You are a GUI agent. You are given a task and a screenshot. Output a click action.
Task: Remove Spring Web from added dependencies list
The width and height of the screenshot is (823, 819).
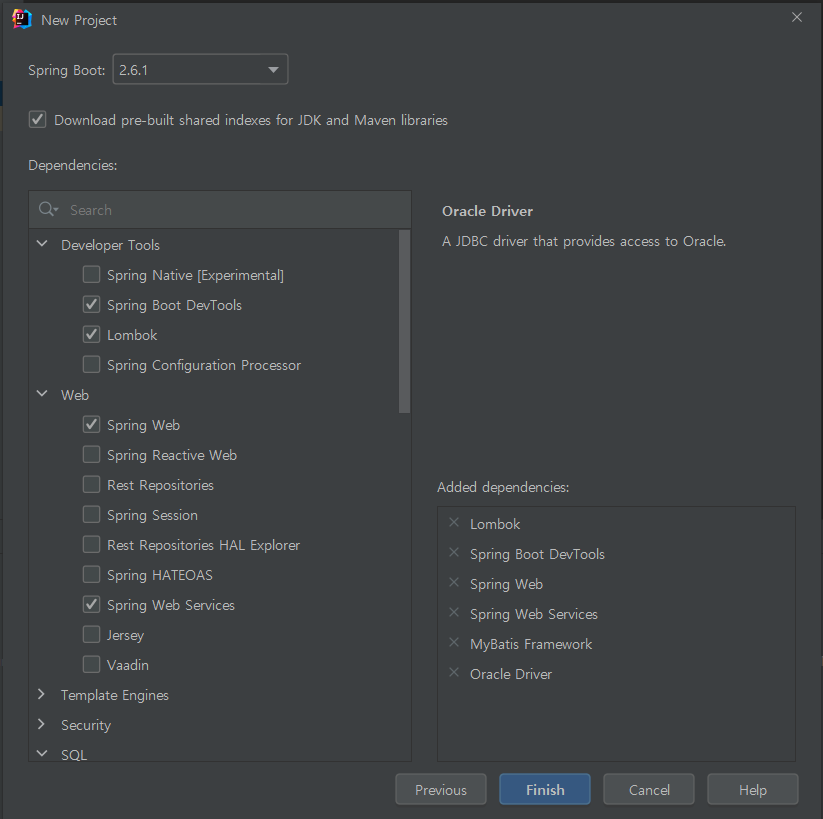[454, 583]
